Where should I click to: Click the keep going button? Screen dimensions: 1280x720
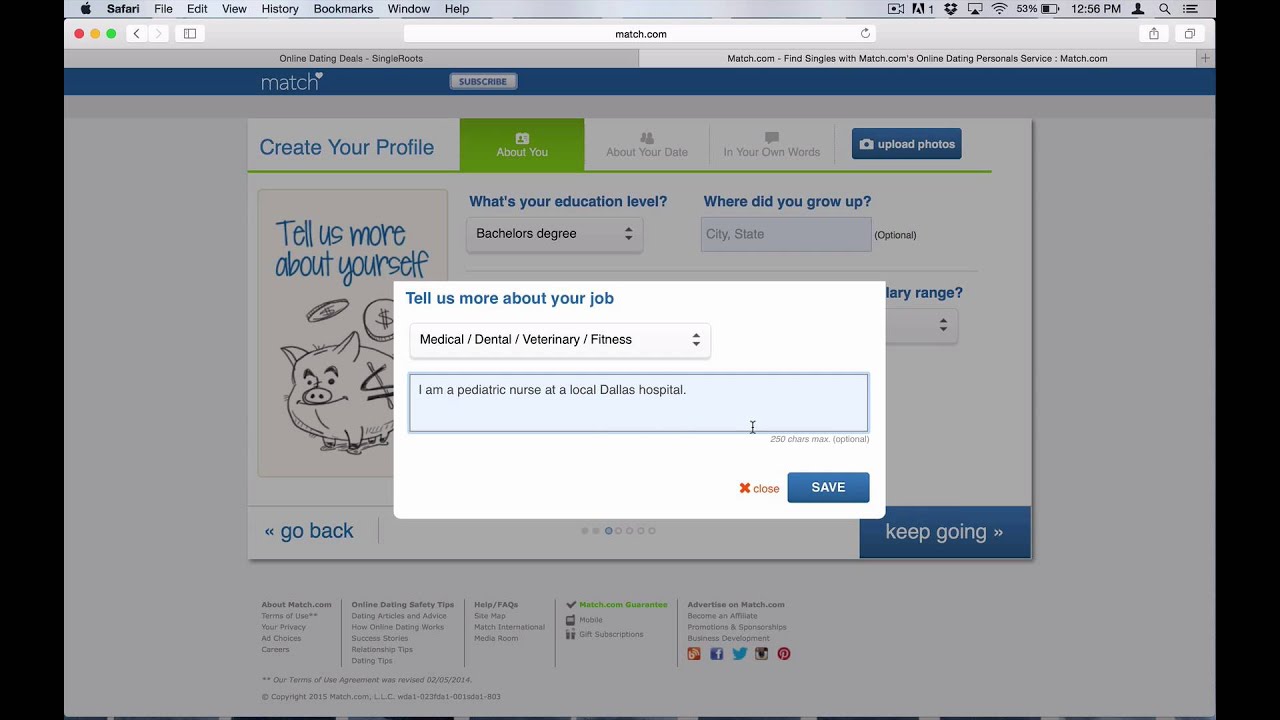pyautogui.click(x=945, y=532)
